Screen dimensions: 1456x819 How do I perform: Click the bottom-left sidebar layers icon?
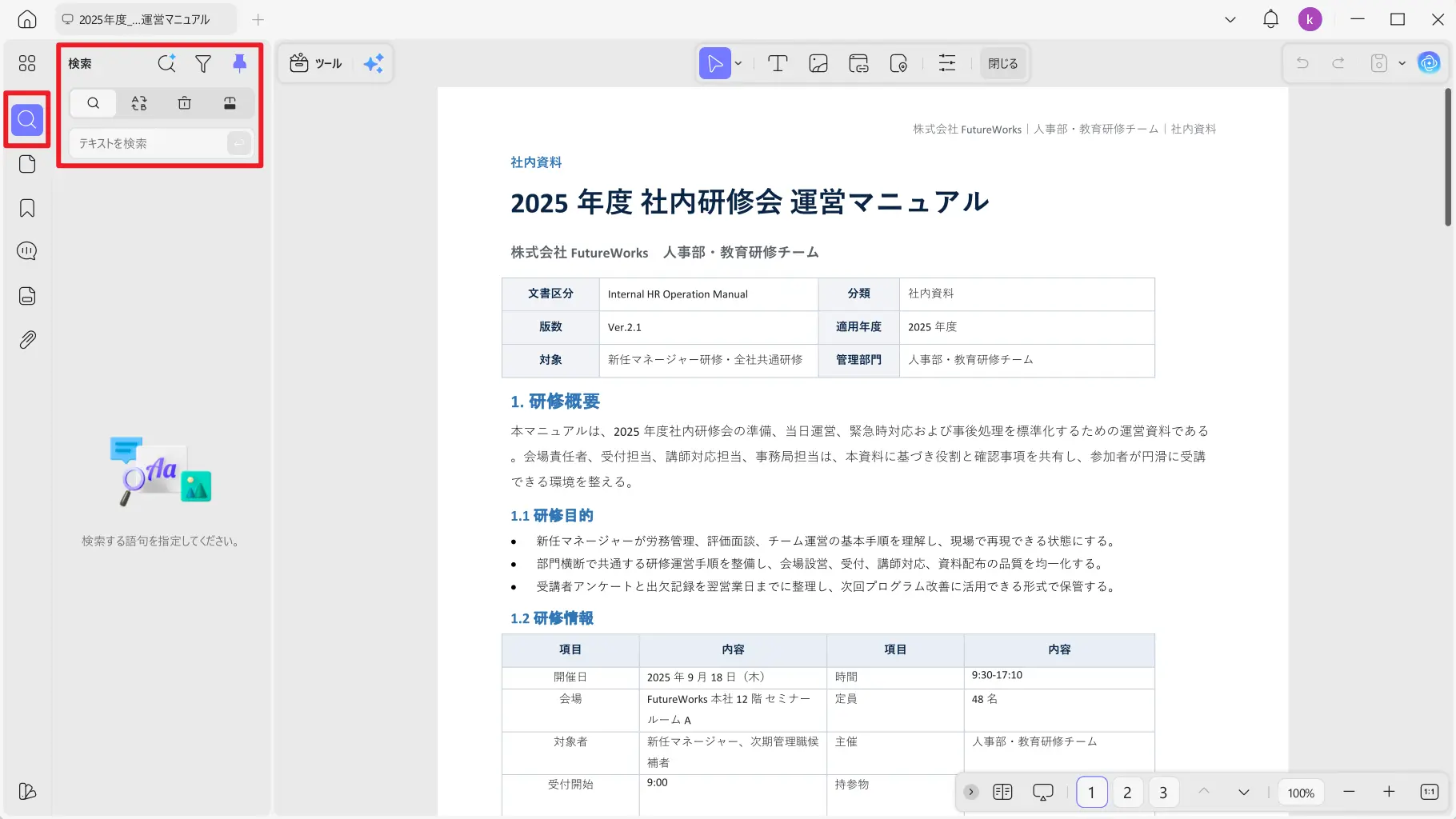pos(27,791)
